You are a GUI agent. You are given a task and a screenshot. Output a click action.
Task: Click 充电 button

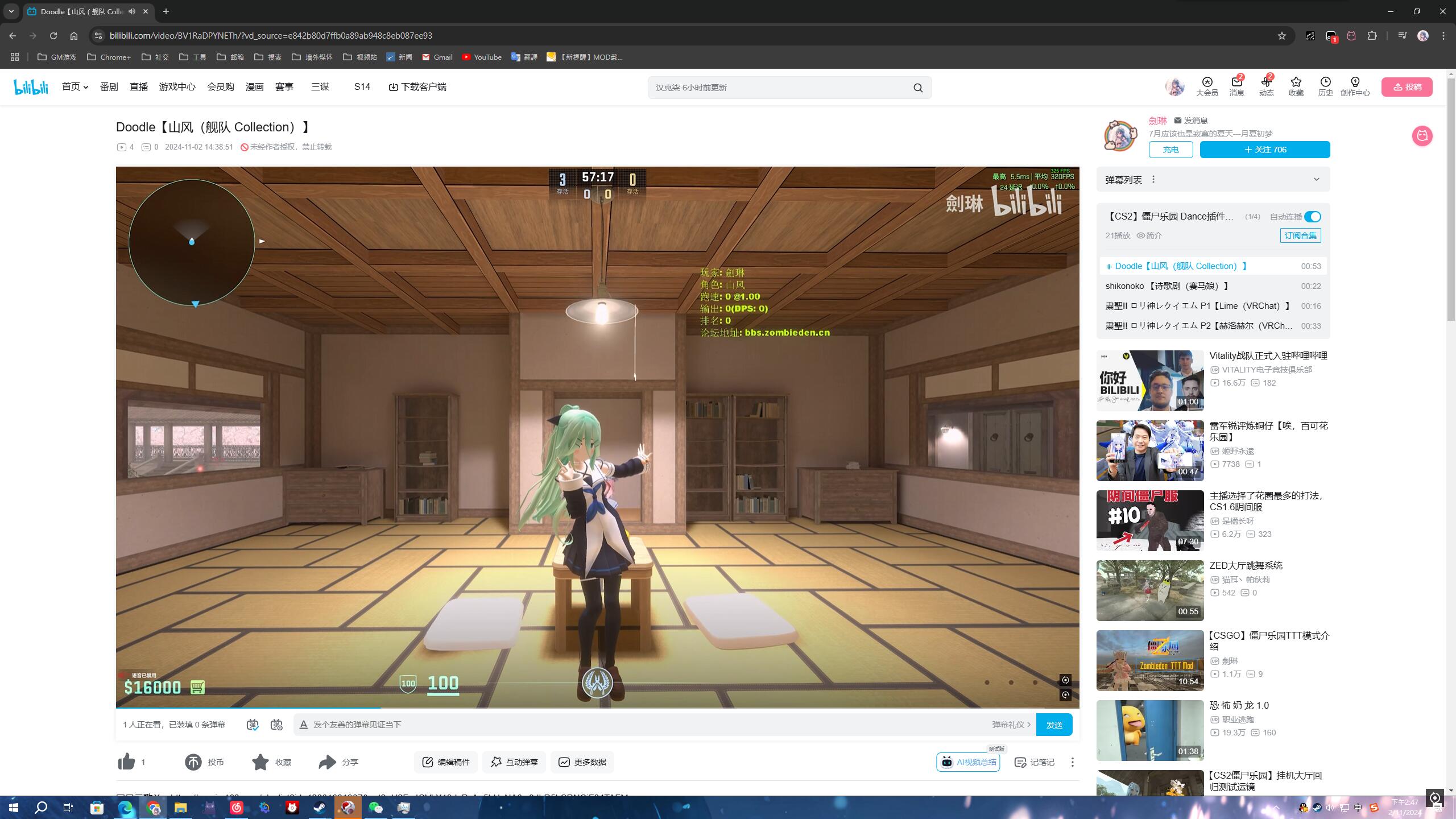[x=1170, y=150]
